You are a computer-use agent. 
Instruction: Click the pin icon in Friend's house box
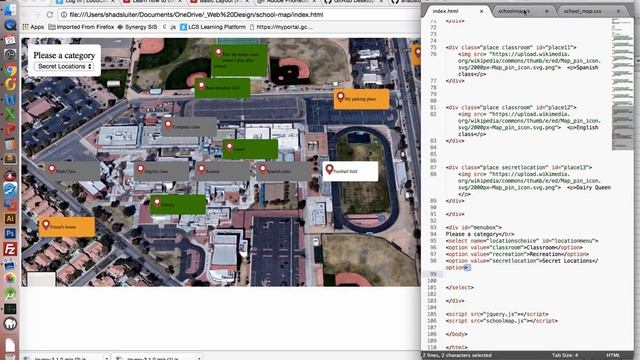pos(46,224)
